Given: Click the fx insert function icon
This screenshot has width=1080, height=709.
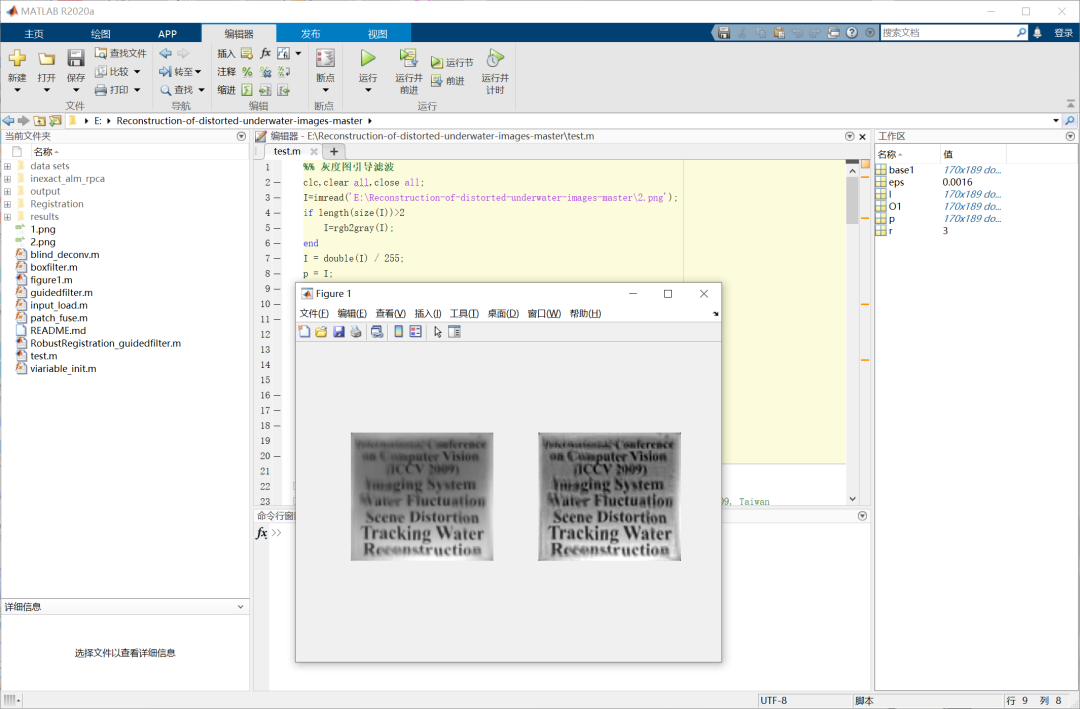Looking at the screenshot, I should (x=265, y=53).
